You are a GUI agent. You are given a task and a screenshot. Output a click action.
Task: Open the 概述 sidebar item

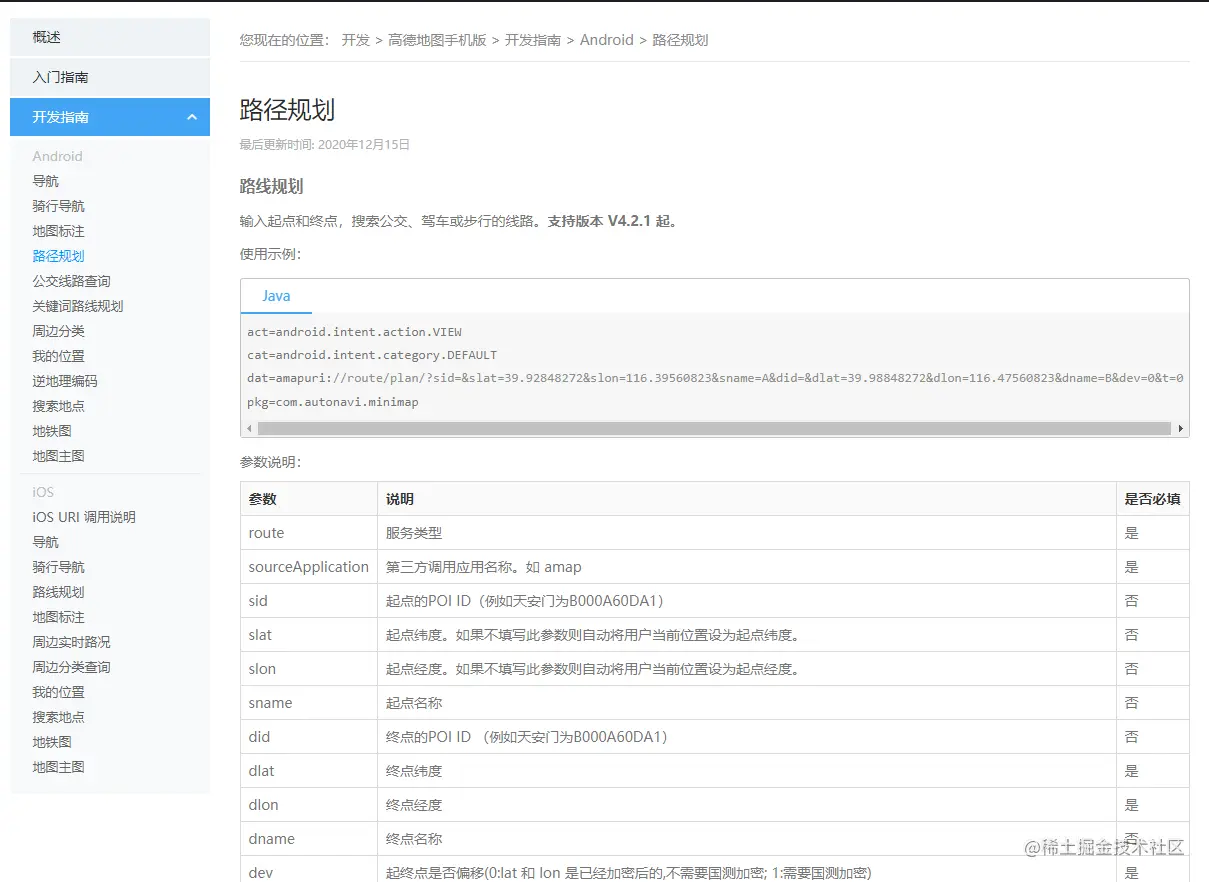coord(44,37)
